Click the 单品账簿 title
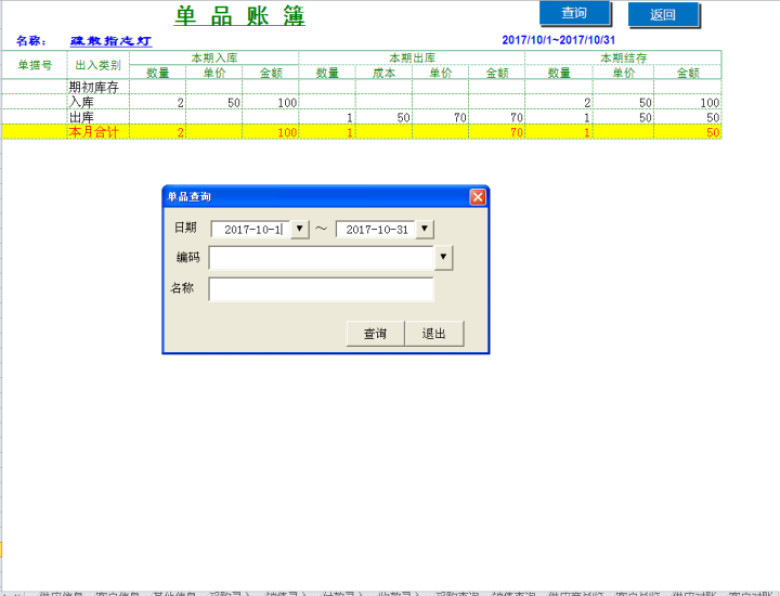780x596 pixels. (239, 15)
